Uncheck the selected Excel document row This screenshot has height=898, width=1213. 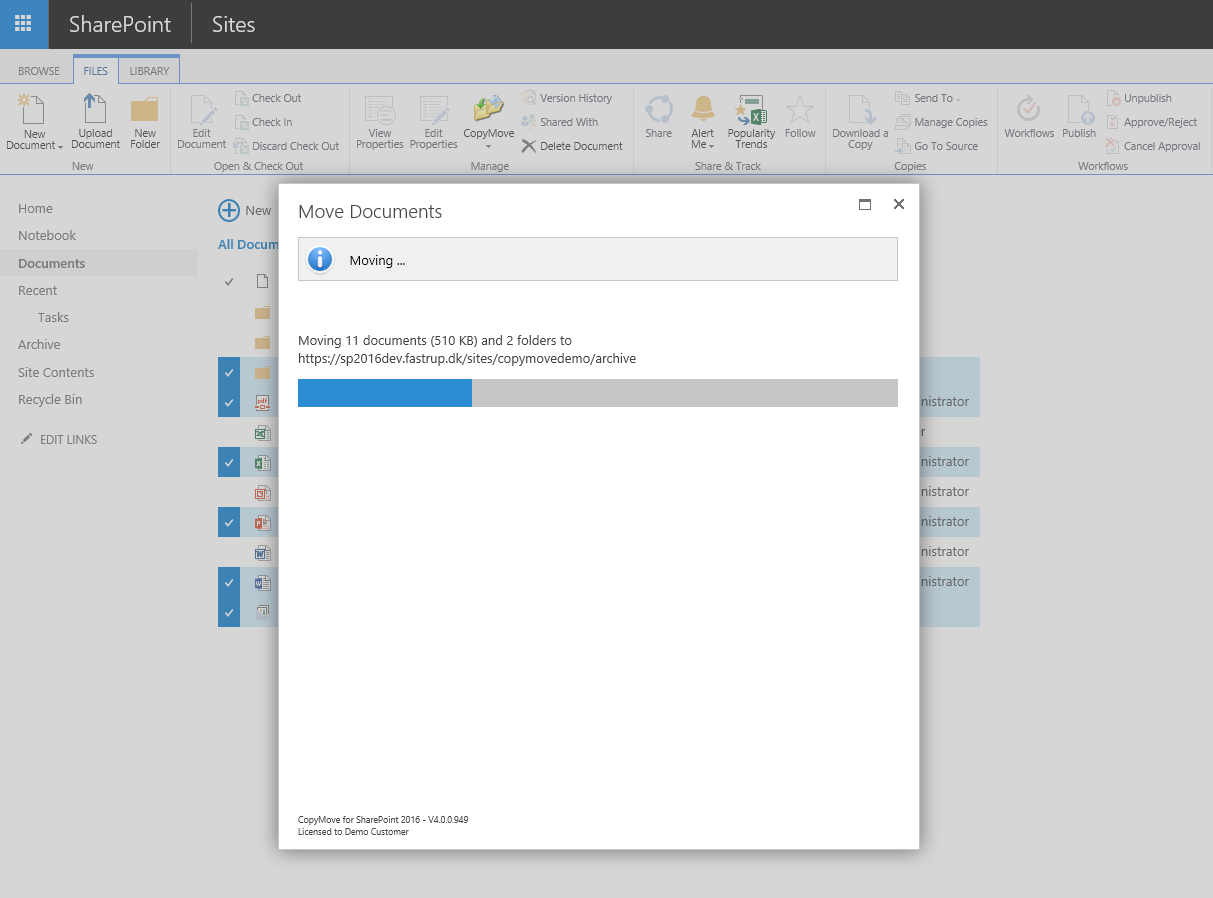(229, 462)
